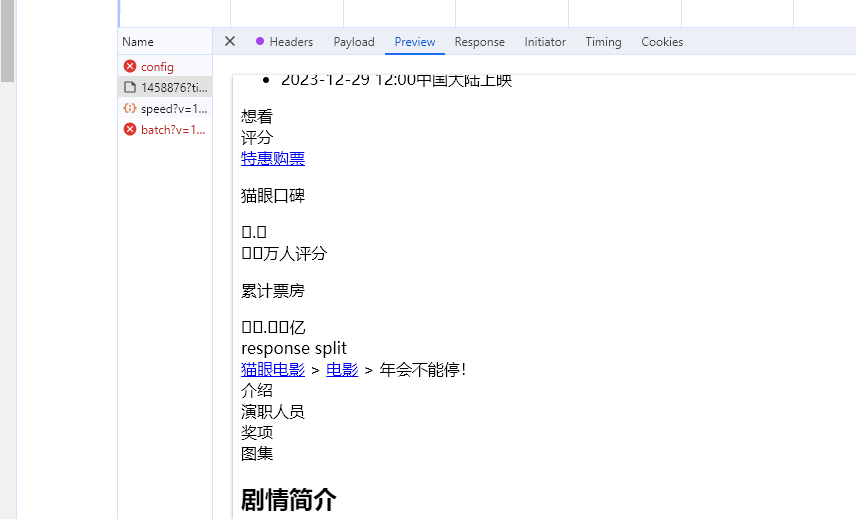Open the 猫眼电影 breadcrumb link
856x519 pixels.
[273, 370]
